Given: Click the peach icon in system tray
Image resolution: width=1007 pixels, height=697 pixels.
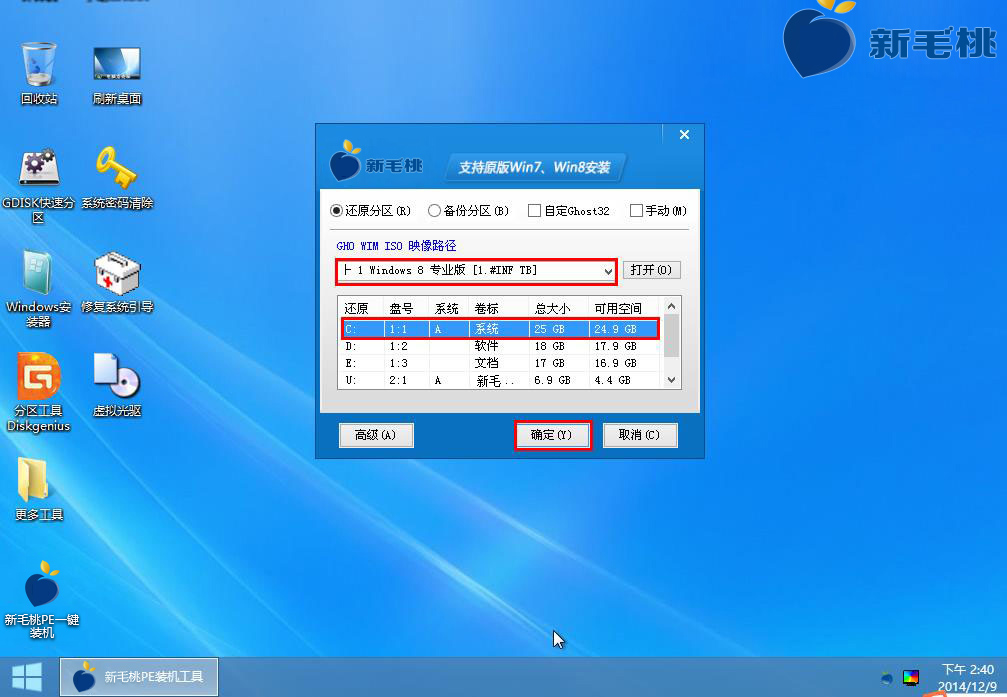Looking at the screenshot, I should [x=887, y=677].
